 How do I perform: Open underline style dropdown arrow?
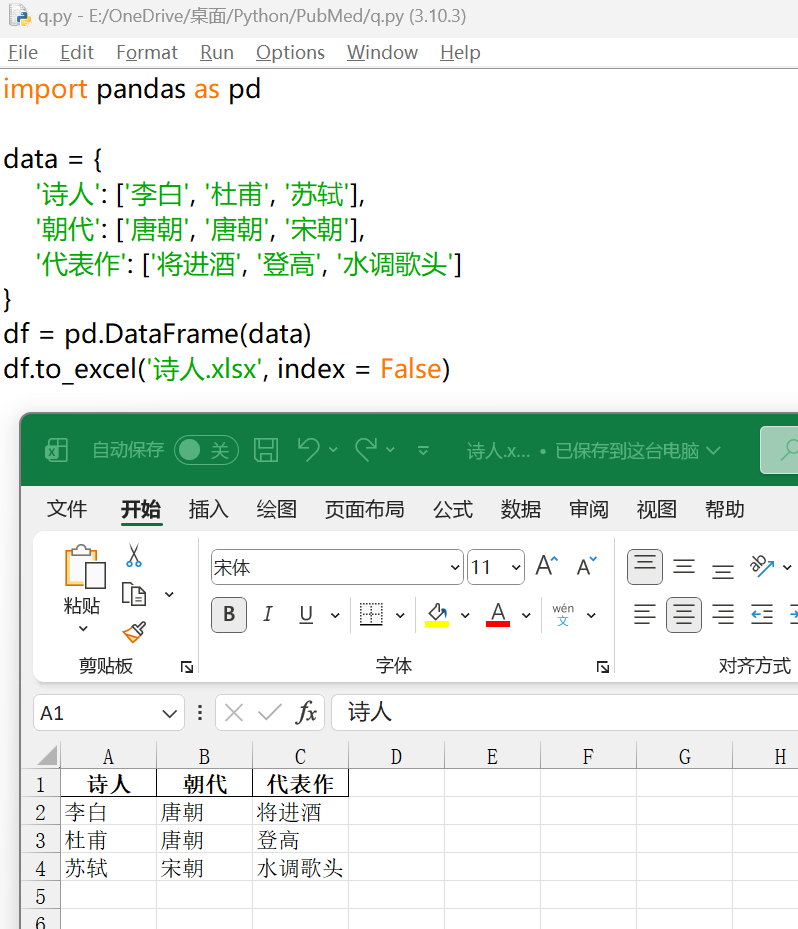tap(335, 615)
